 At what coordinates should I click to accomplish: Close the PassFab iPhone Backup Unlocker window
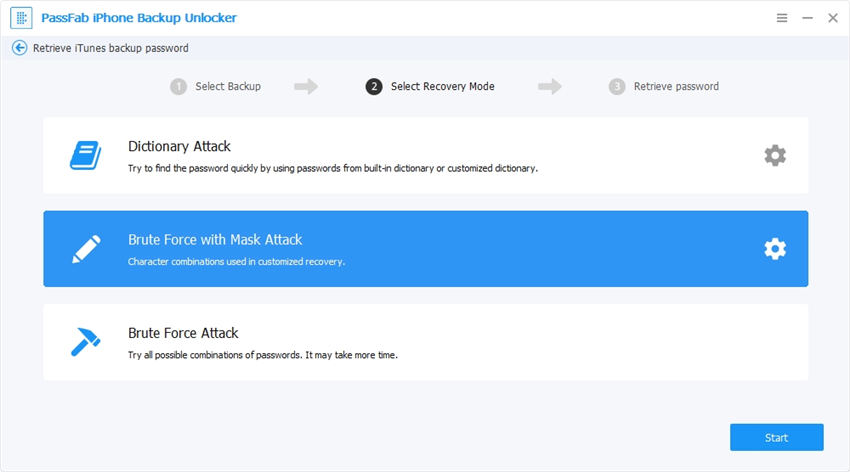(832, 19)
